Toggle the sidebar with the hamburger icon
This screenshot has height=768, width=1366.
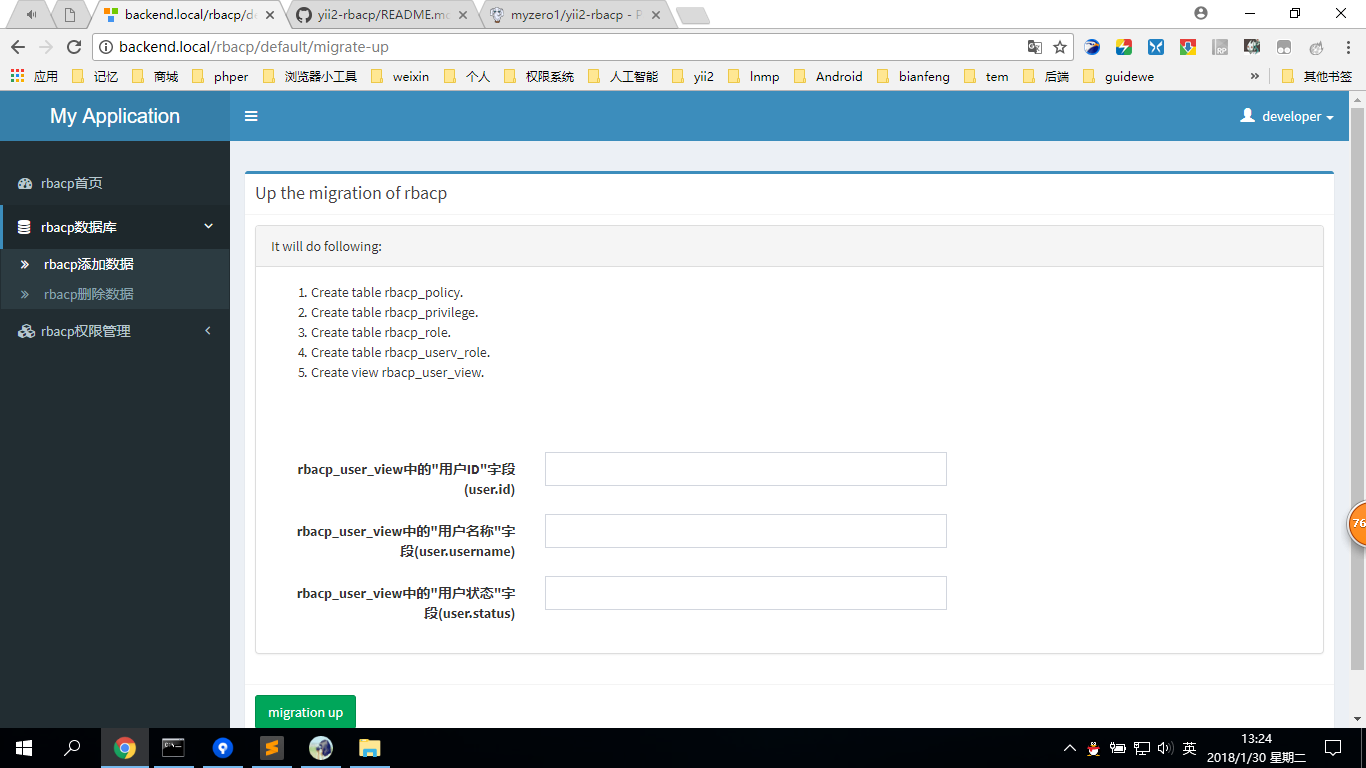tap(251, 116)
